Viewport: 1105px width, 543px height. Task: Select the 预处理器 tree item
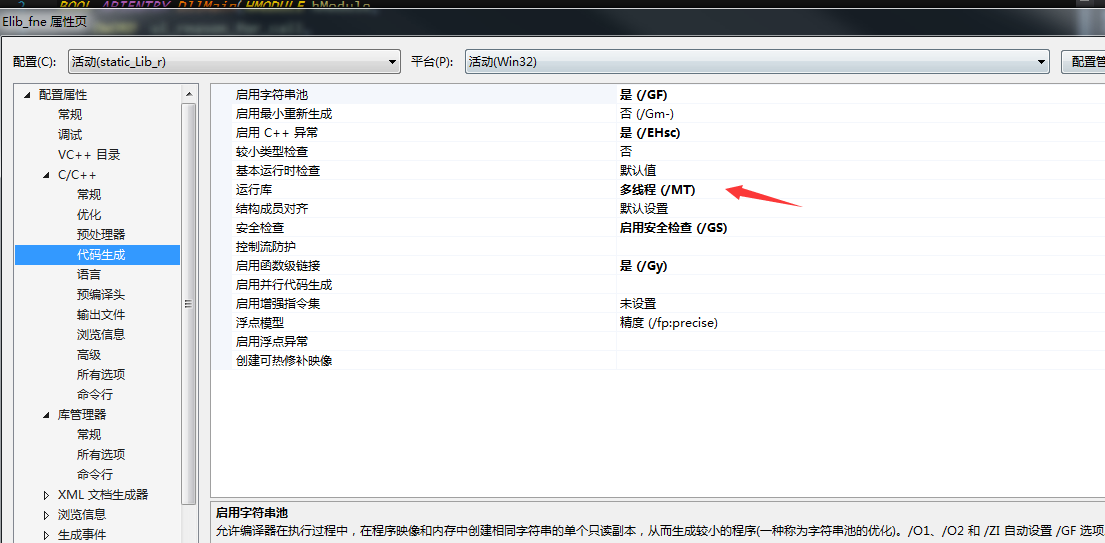pos(101,235)
